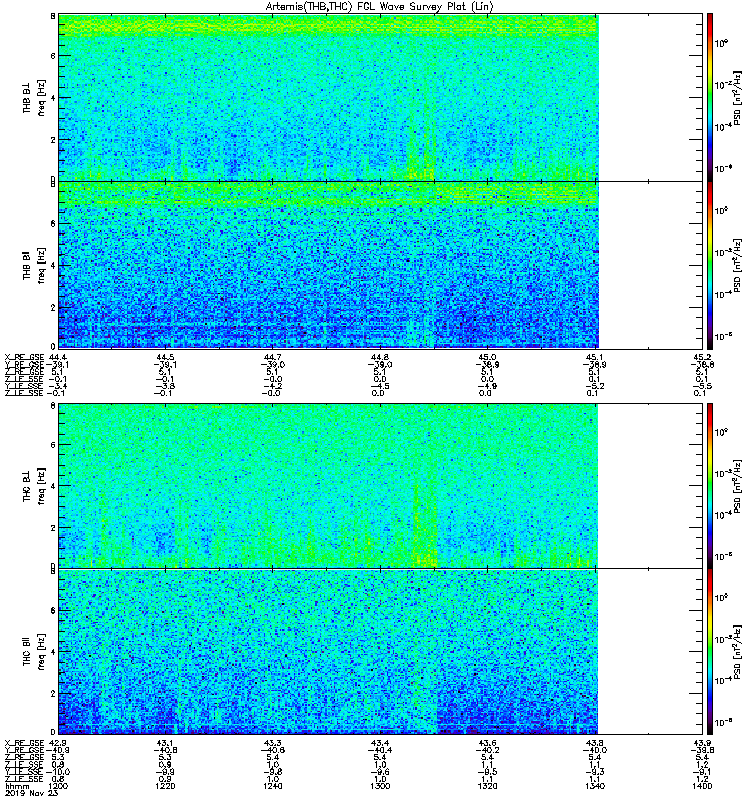Click the plot title Artemis(THB,THC) FGL Wave Survey Plot
Image resolution: width=750 pixels, height=800 pixels.
(380, 6)
